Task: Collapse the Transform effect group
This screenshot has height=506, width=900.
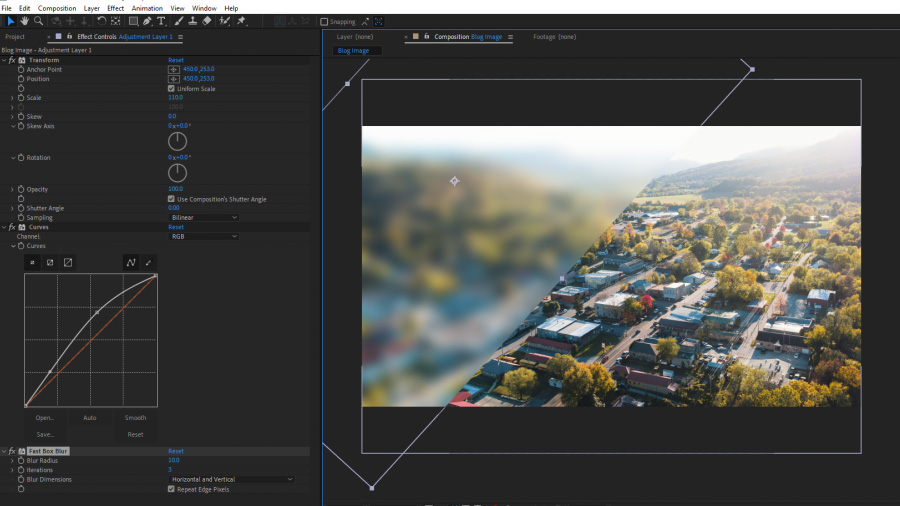Action: [4, 60]
